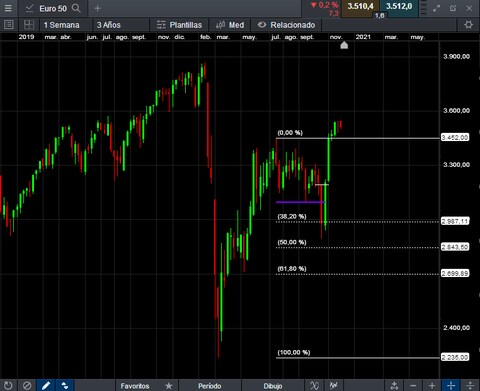Click the Relacionado button
This screenshot has width=480, height=391.
pyautogui.click(x=287, y=25)
